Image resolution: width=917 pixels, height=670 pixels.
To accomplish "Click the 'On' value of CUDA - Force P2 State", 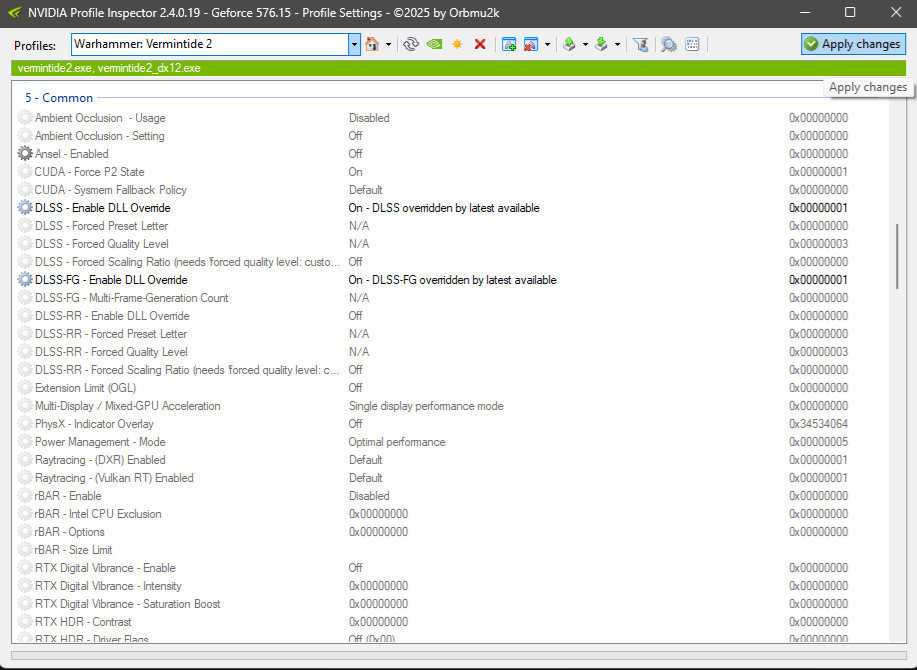I will pyautogui.click(x=356, y=172).
